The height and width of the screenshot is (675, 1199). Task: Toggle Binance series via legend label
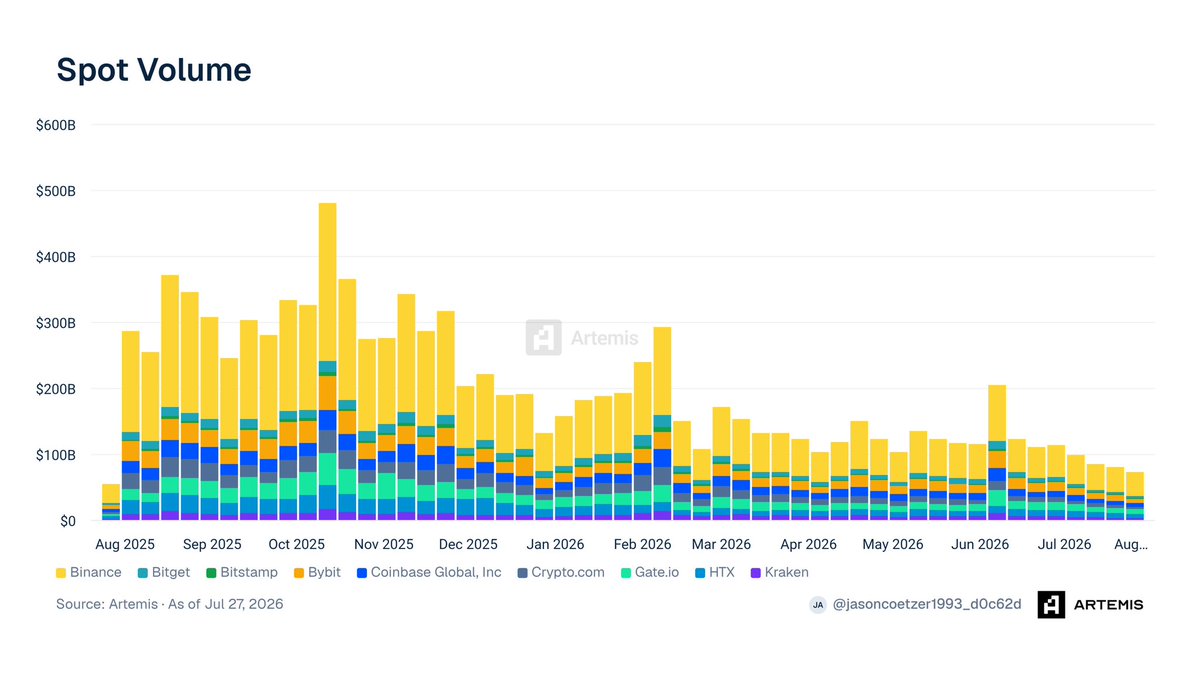click(x=96, y=573)
